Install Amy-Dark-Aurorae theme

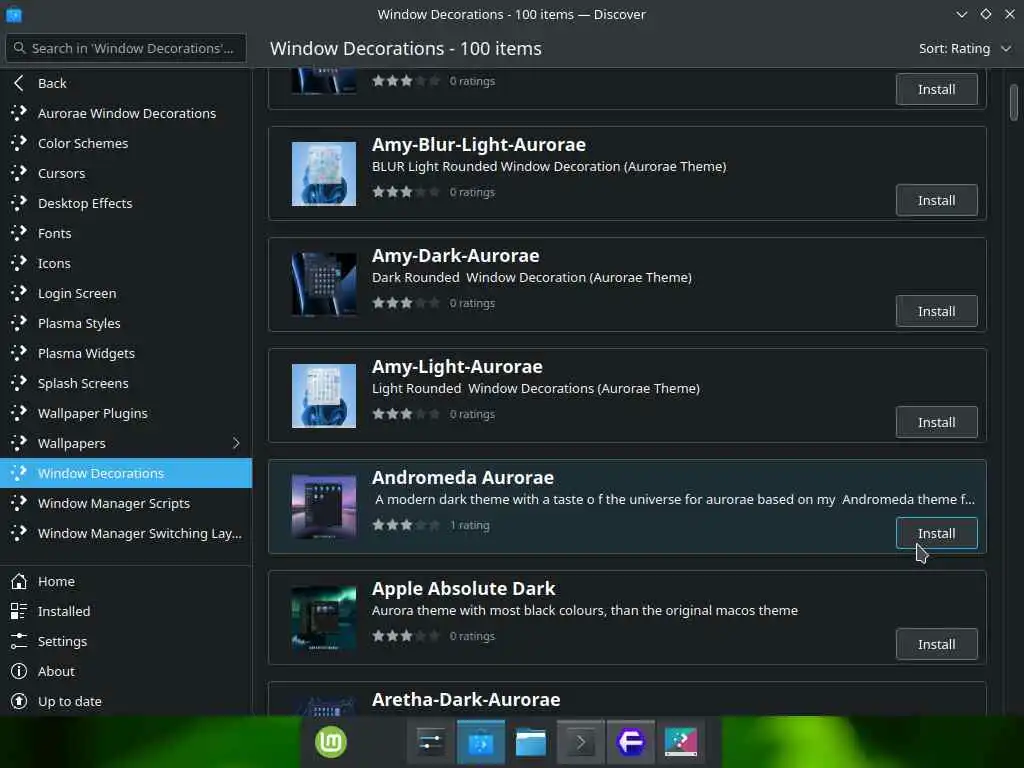(x=936, y=312)
